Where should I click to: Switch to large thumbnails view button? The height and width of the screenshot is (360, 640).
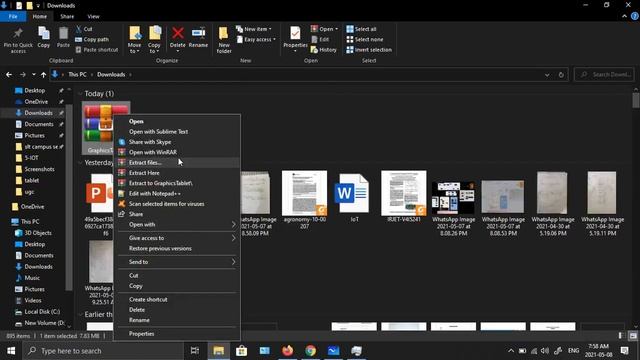tap(633, 336)
